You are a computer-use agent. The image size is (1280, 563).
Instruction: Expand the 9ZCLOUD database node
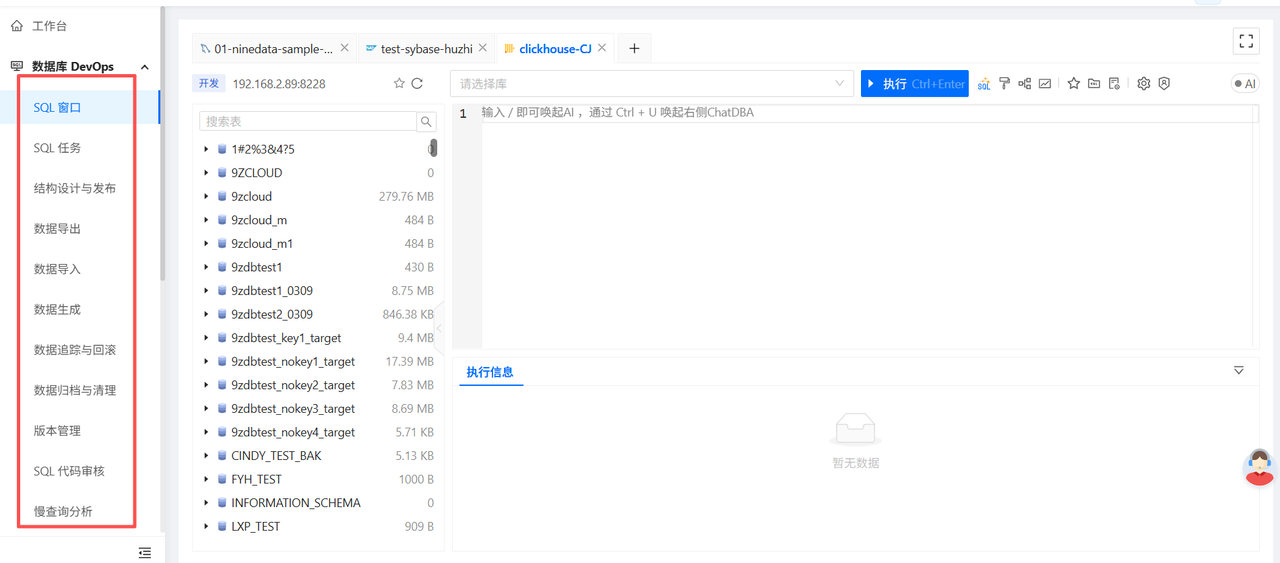coord(207,173)
